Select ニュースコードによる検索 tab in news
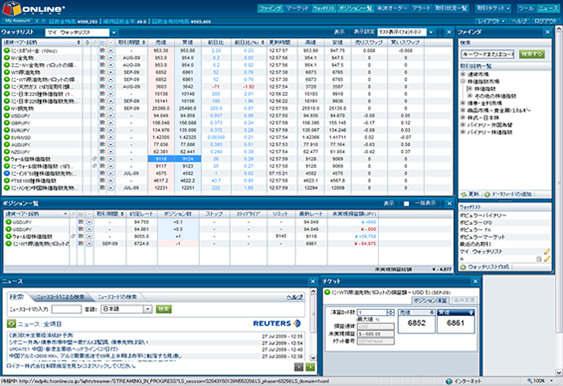The height and width of the screenshot is (386, 563). tap(61, 297)
